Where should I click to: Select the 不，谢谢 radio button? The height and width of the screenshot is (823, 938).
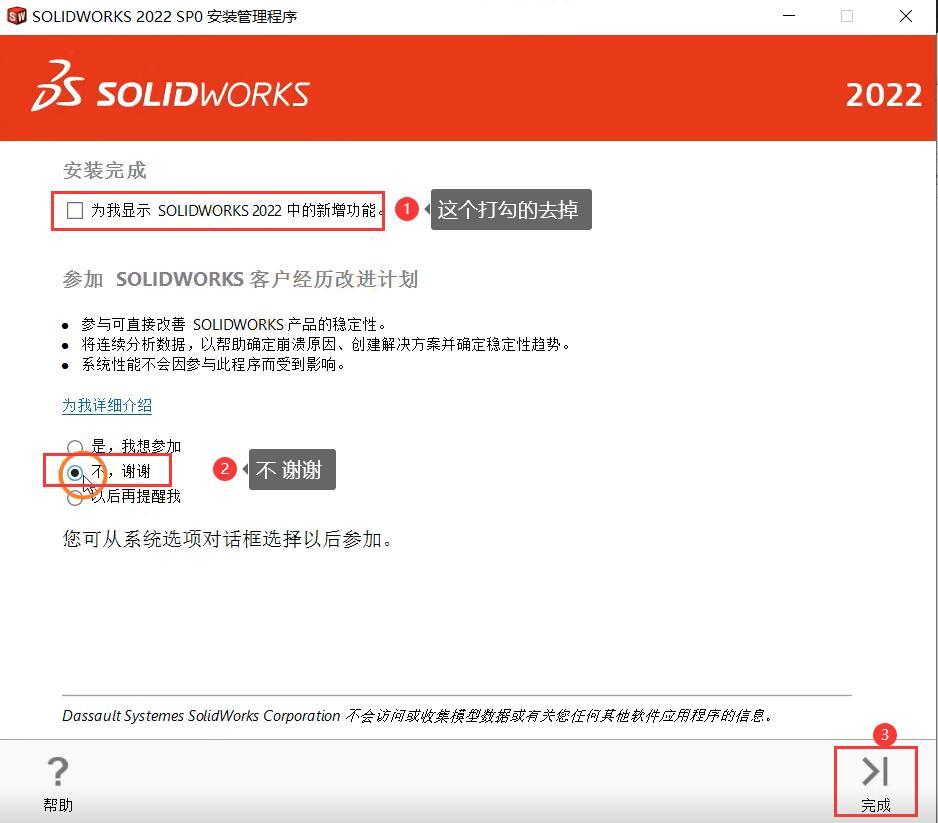click(x=75, y=470)
